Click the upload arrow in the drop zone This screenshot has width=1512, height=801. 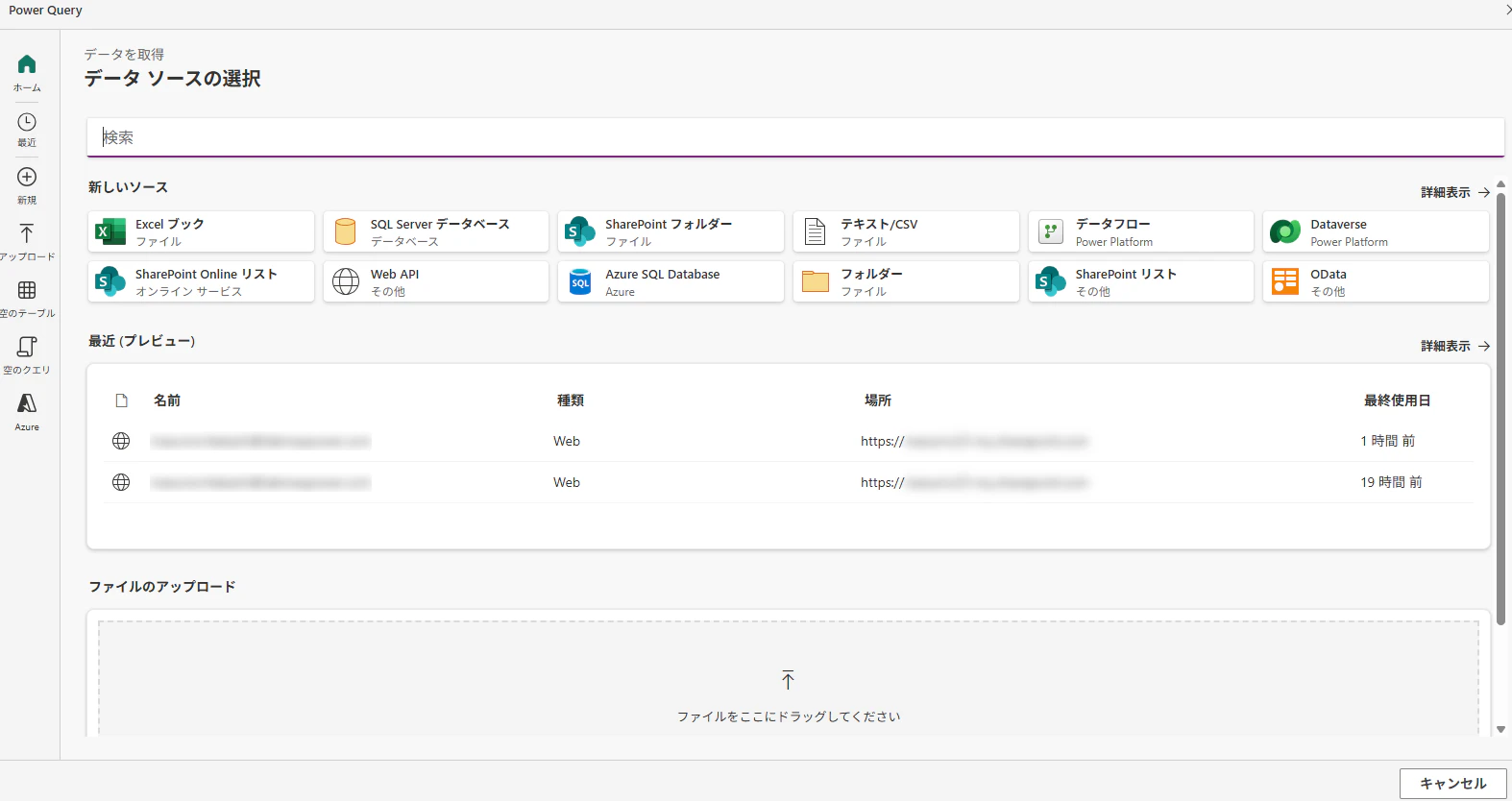789,680
